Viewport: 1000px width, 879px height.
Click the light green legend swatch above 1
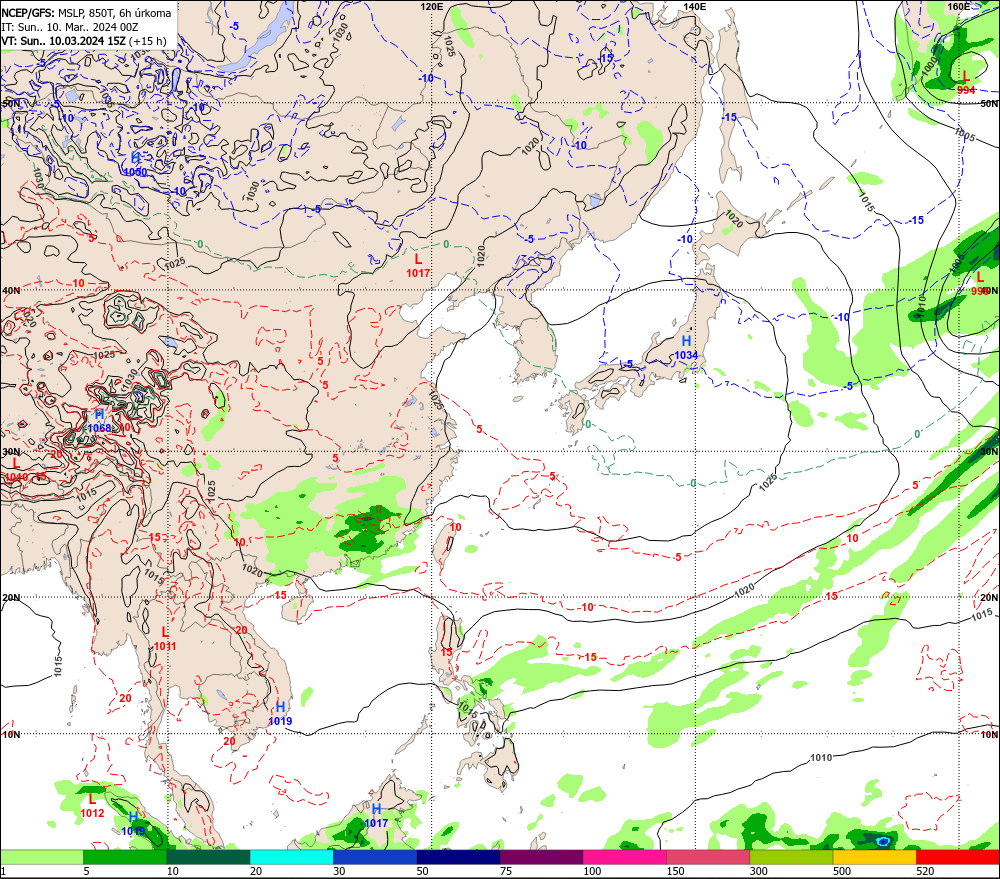coord(41,857)
